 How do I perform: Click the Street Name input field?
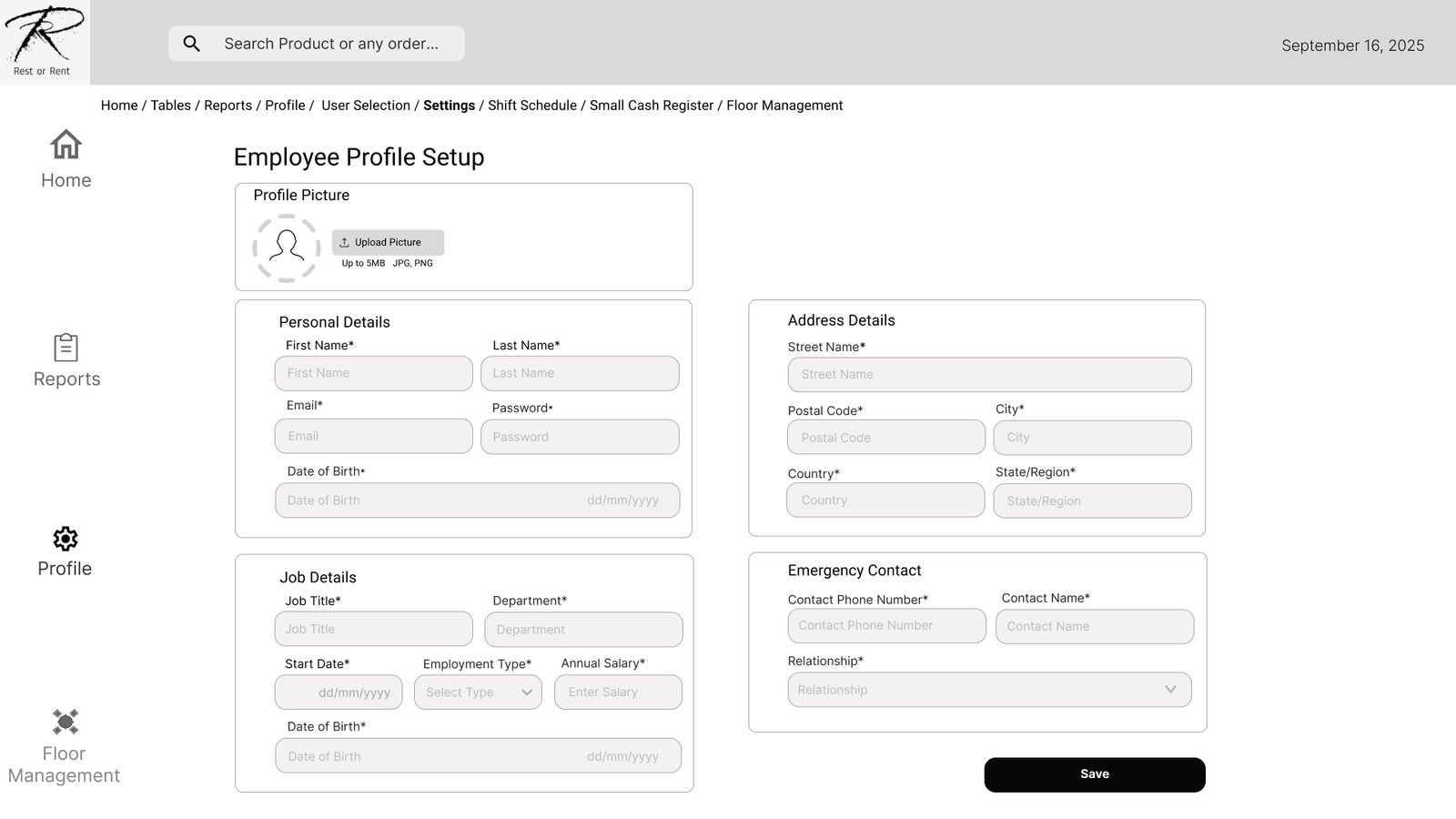coord(989,374)
